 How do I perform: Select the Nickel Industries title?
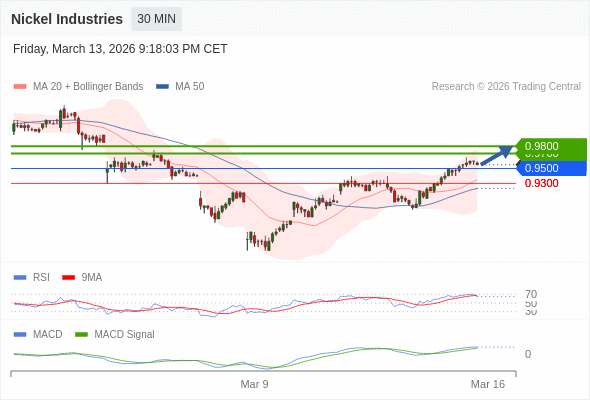click(x=67, y=19)
